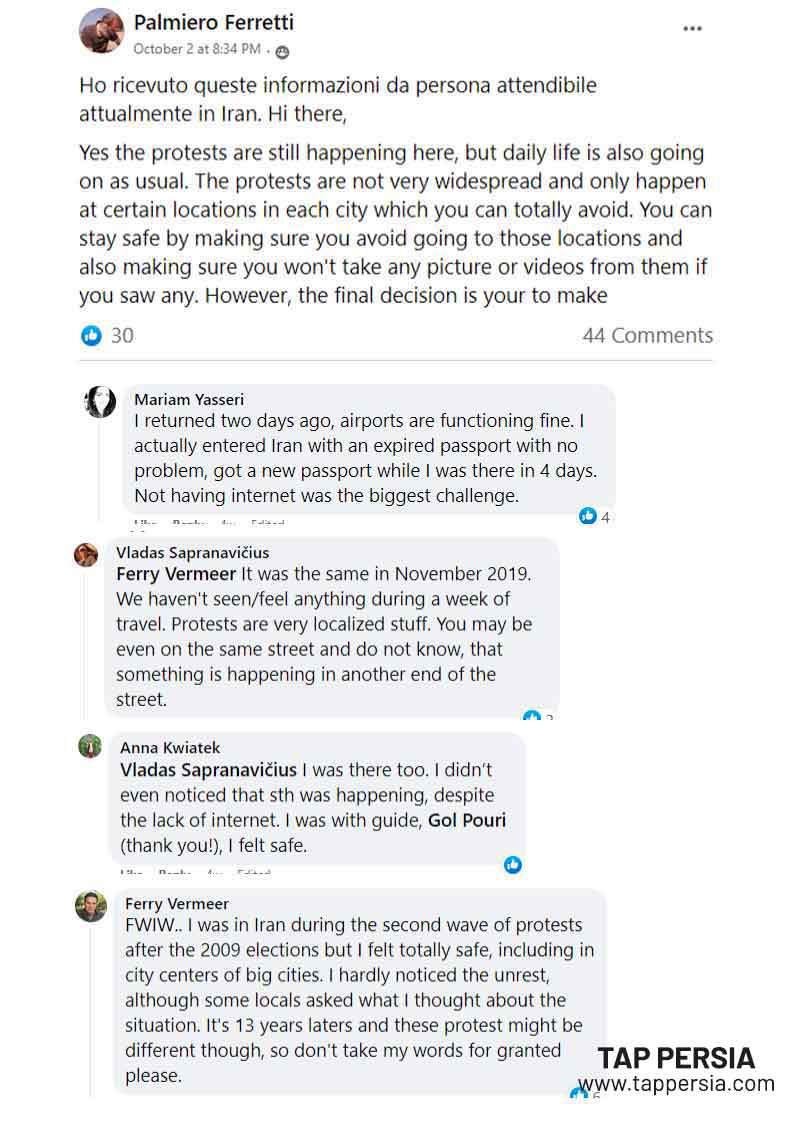Open Mariam Yasseri's avatar
800x1130 pixels.
point(101,402)
